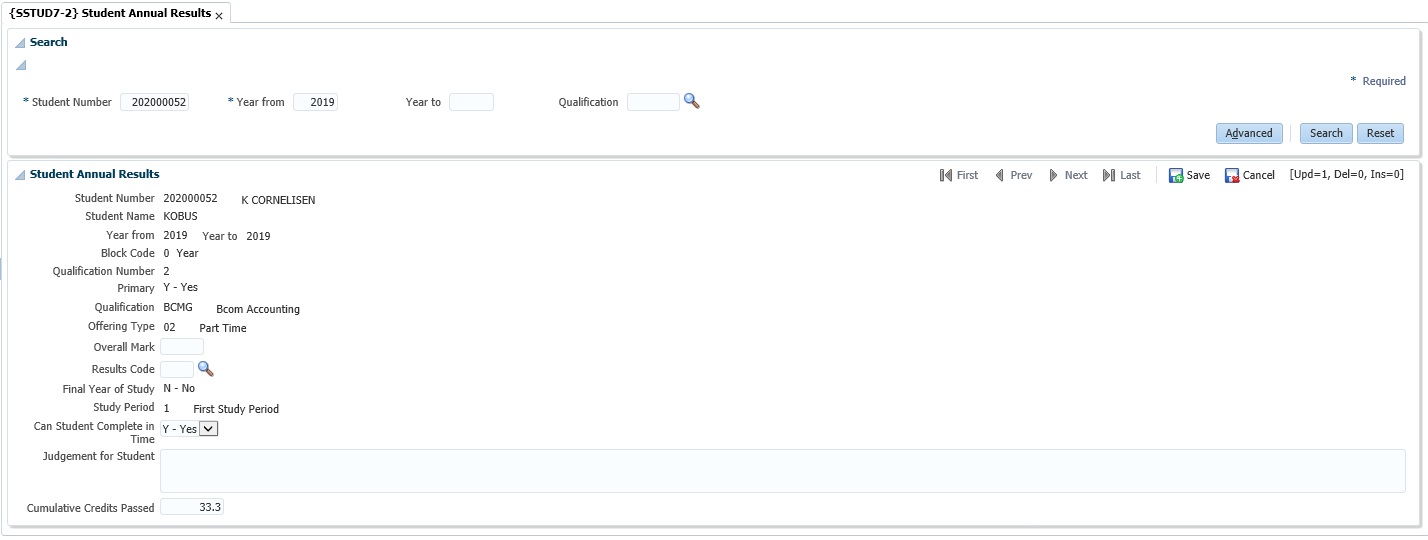Image resolution: width=1428 pixels, height=540 pixels.
Task: Move to the Next record
Action: click(x=1067, y=175)
